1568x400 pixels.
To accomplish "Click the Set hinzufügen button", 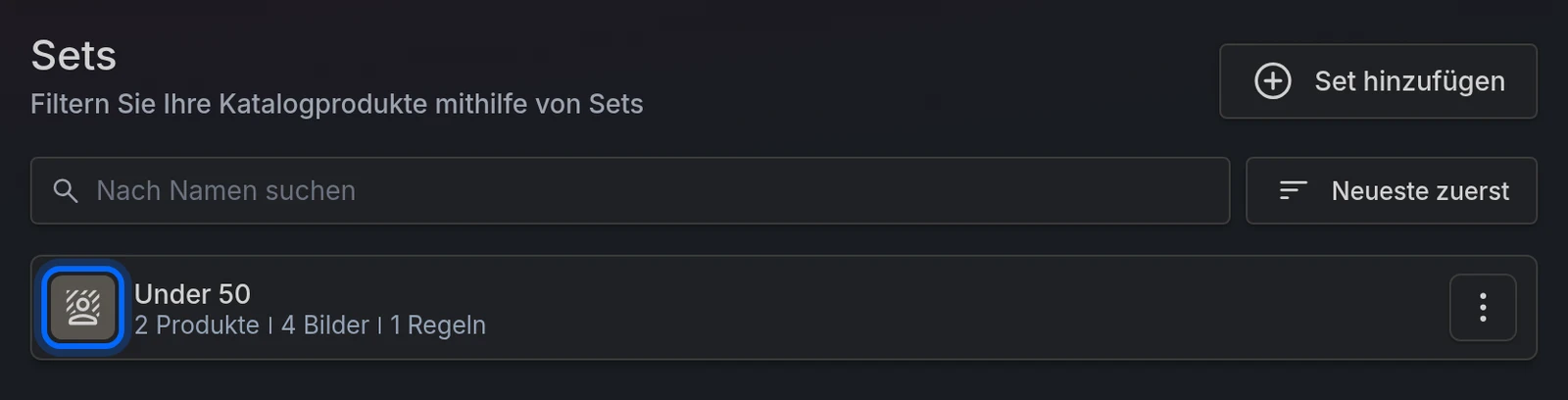I will 1378,81.
